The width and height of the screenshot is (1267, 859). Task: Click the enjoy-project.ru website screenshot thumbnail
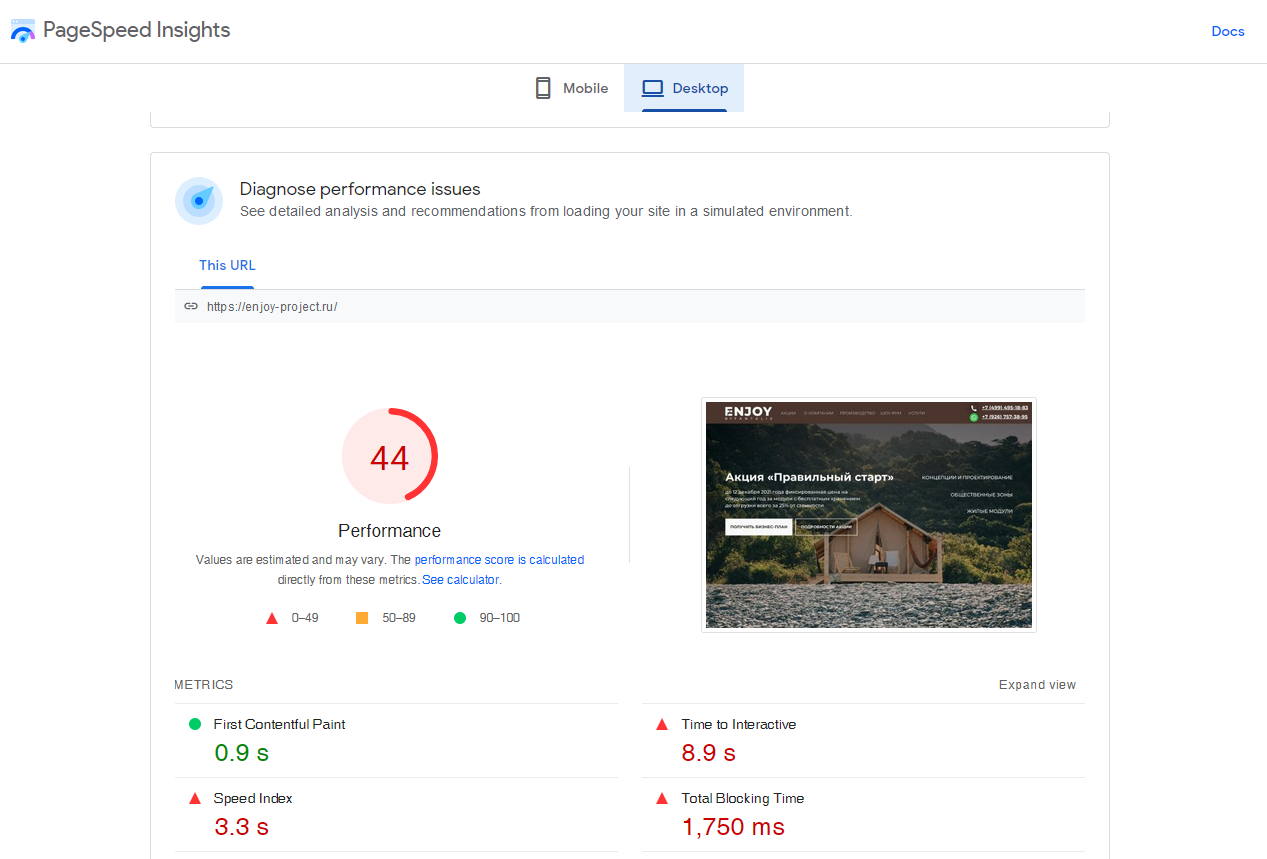868,514
